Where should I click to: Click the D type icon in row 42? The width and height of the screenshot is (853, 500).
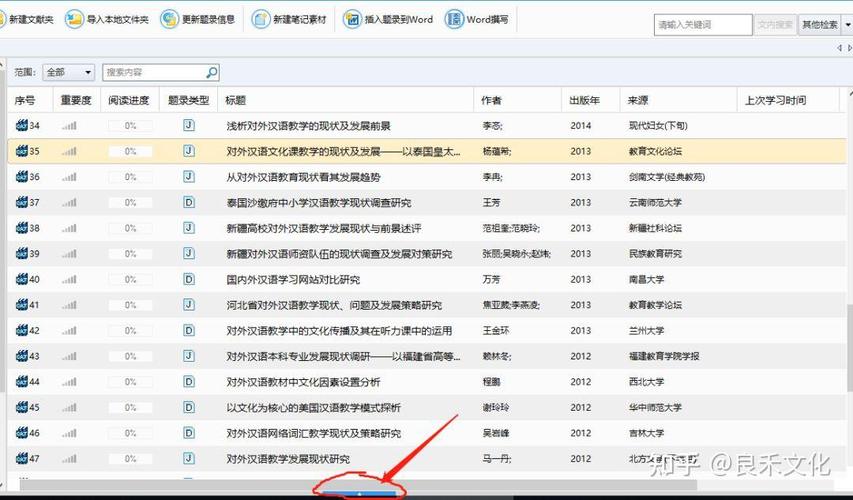[188, 330]
